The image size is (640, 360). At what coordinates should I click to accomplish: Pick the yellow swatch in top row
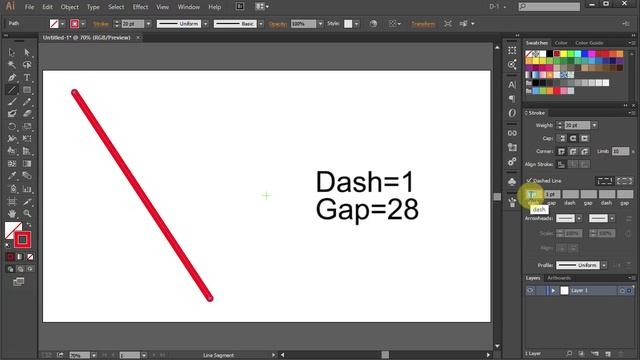[563, 54]
